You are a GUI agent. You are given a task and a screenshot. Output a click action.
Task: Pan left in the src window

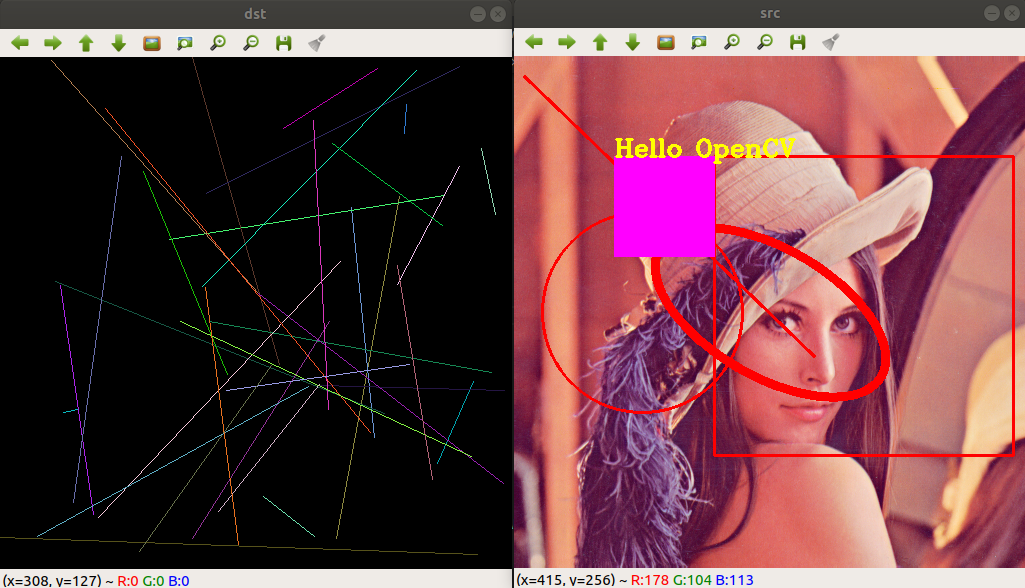[534, 43]
